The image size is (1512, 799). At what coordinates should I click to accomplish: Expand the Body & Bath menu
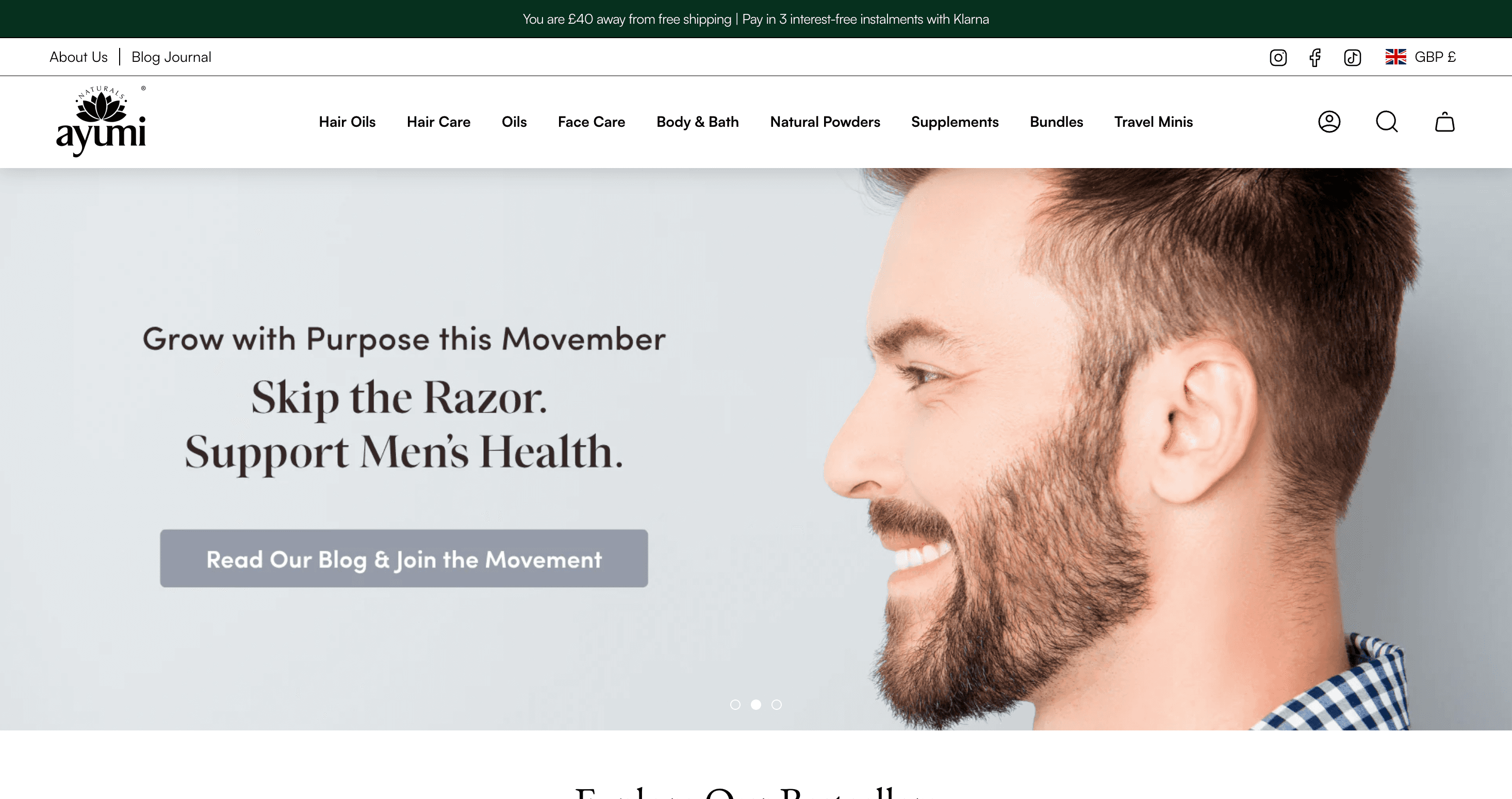tap(697, 122)
